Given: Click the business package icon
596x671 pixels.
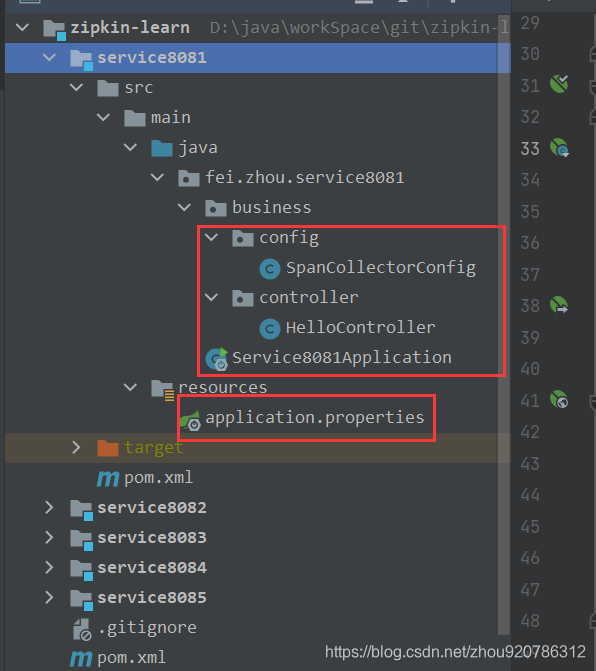Looking at the screenshot, I should (x=216, y=208).
